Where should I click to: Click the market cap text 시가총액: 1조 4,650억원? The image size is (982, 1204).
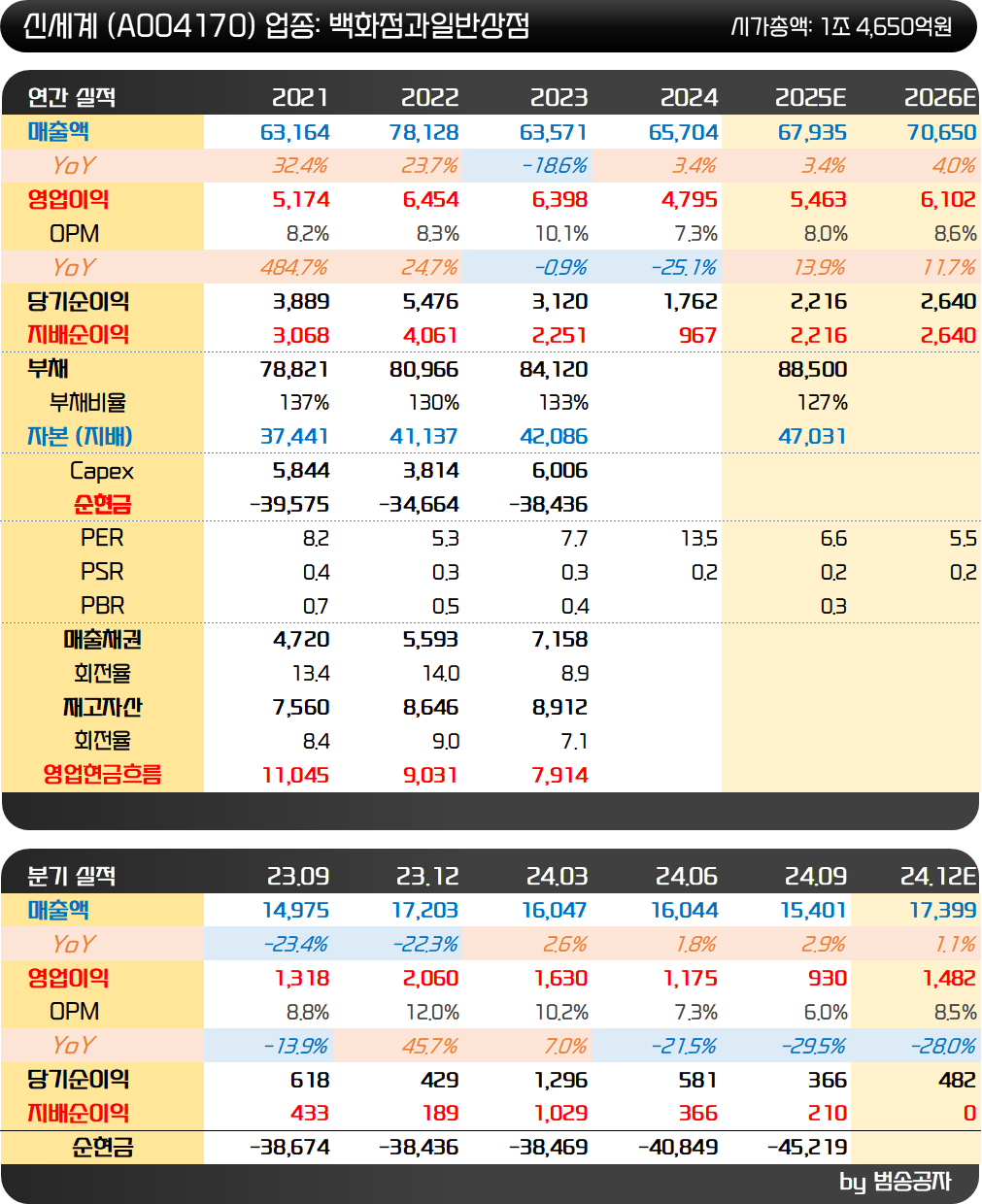point(841,26)
